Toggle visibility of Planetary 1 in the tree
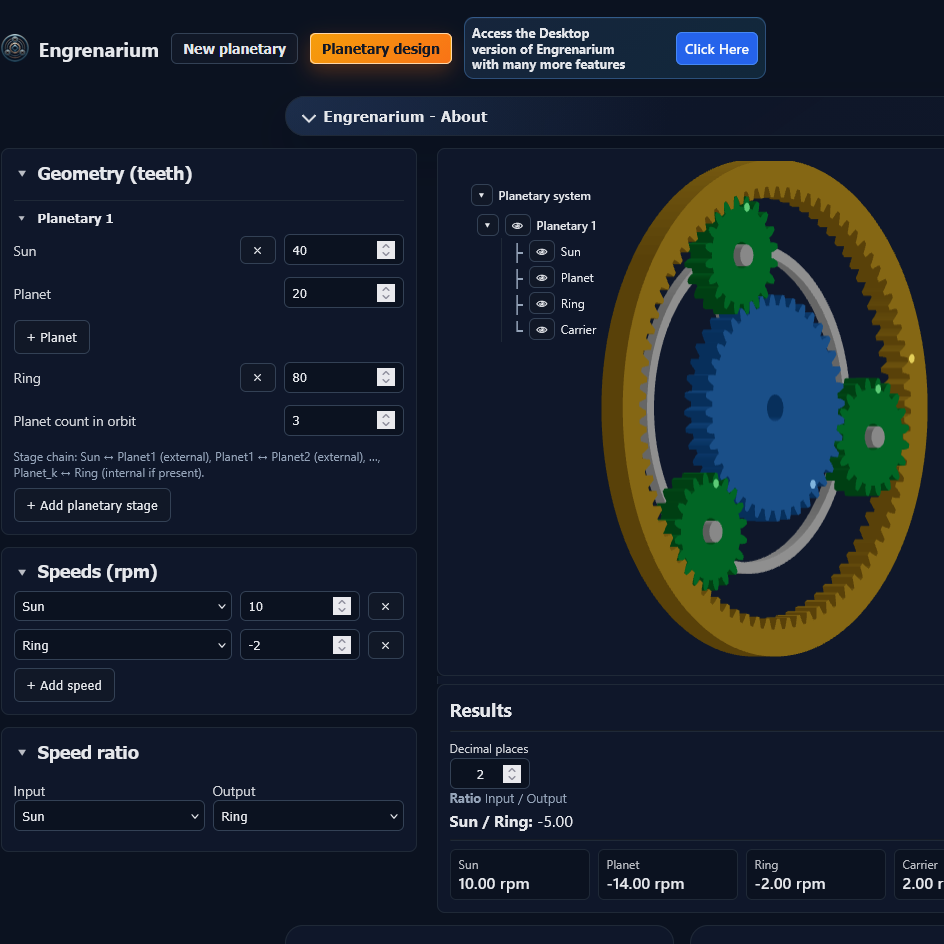The width and height of the screenshot is (944, 944). point(517,226)
